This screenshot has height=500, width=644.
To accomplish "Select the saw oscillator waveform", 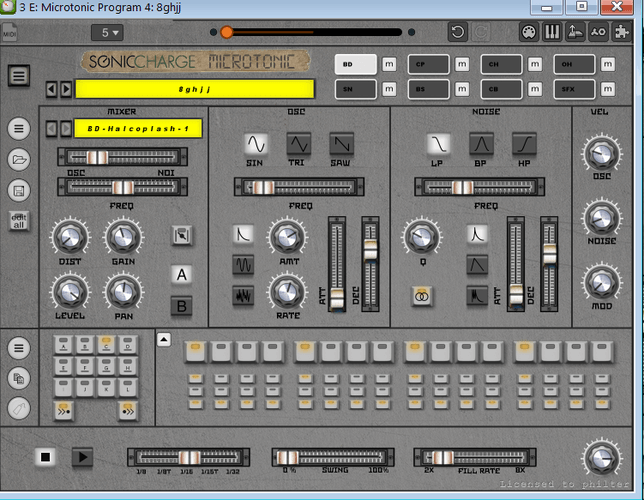I will point(341,144).
